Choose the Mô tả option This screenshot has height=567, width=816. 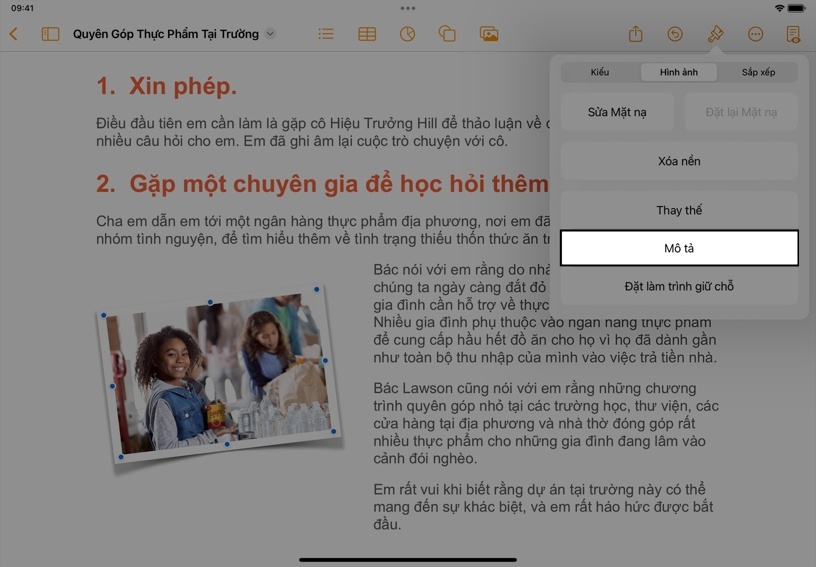coord(679,248)
